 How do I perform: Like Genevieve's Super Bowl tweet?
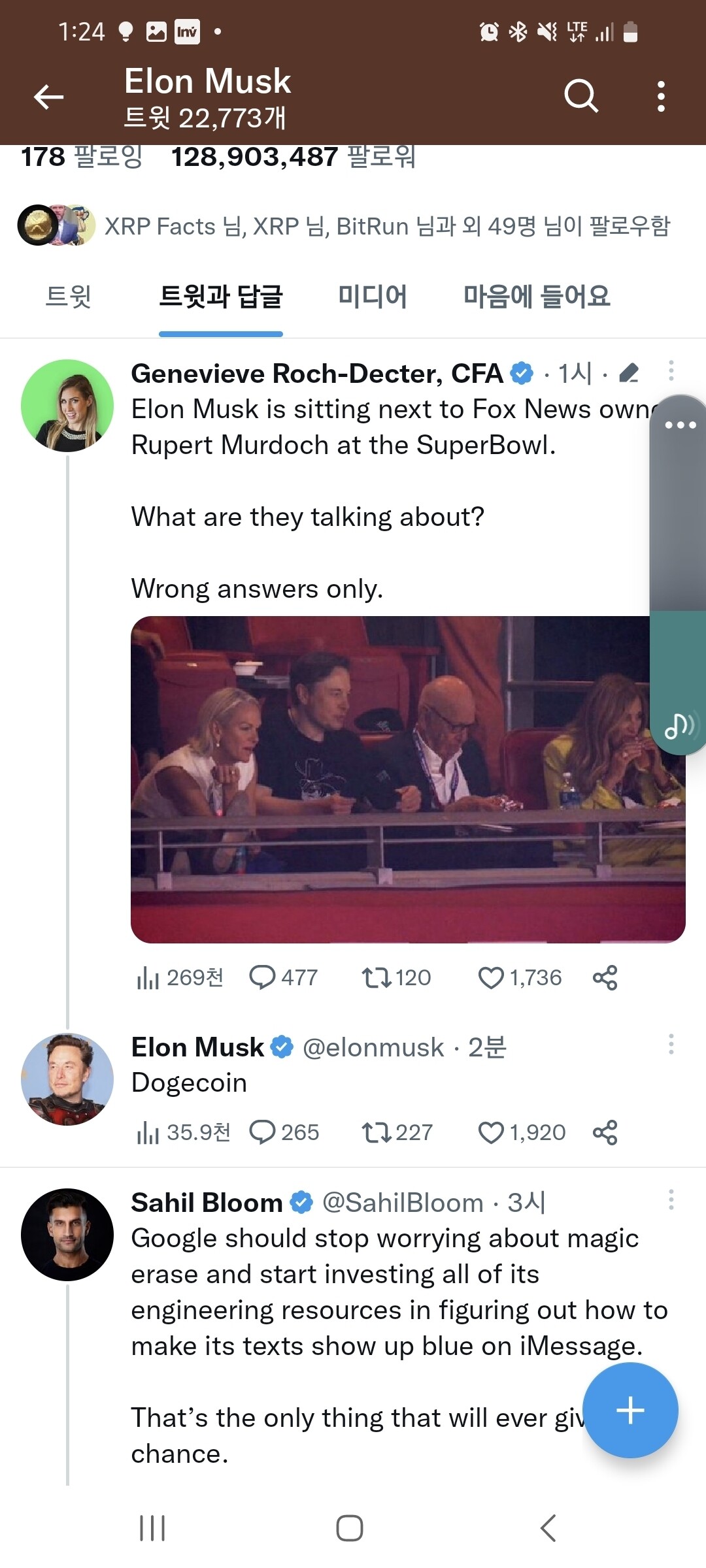click(x=491, y=977)
